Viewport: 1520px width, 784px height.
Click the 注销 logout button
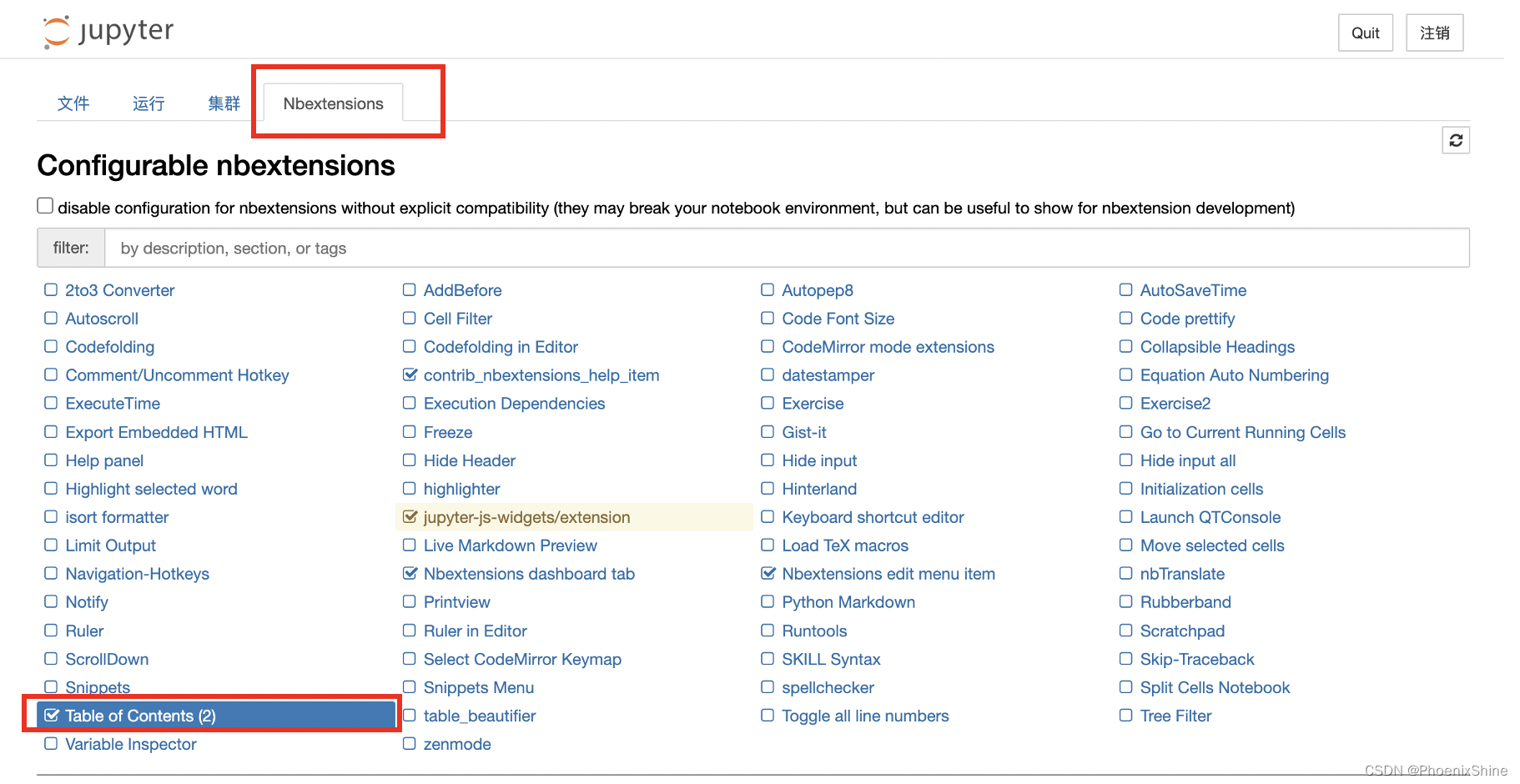point(1435,33)
